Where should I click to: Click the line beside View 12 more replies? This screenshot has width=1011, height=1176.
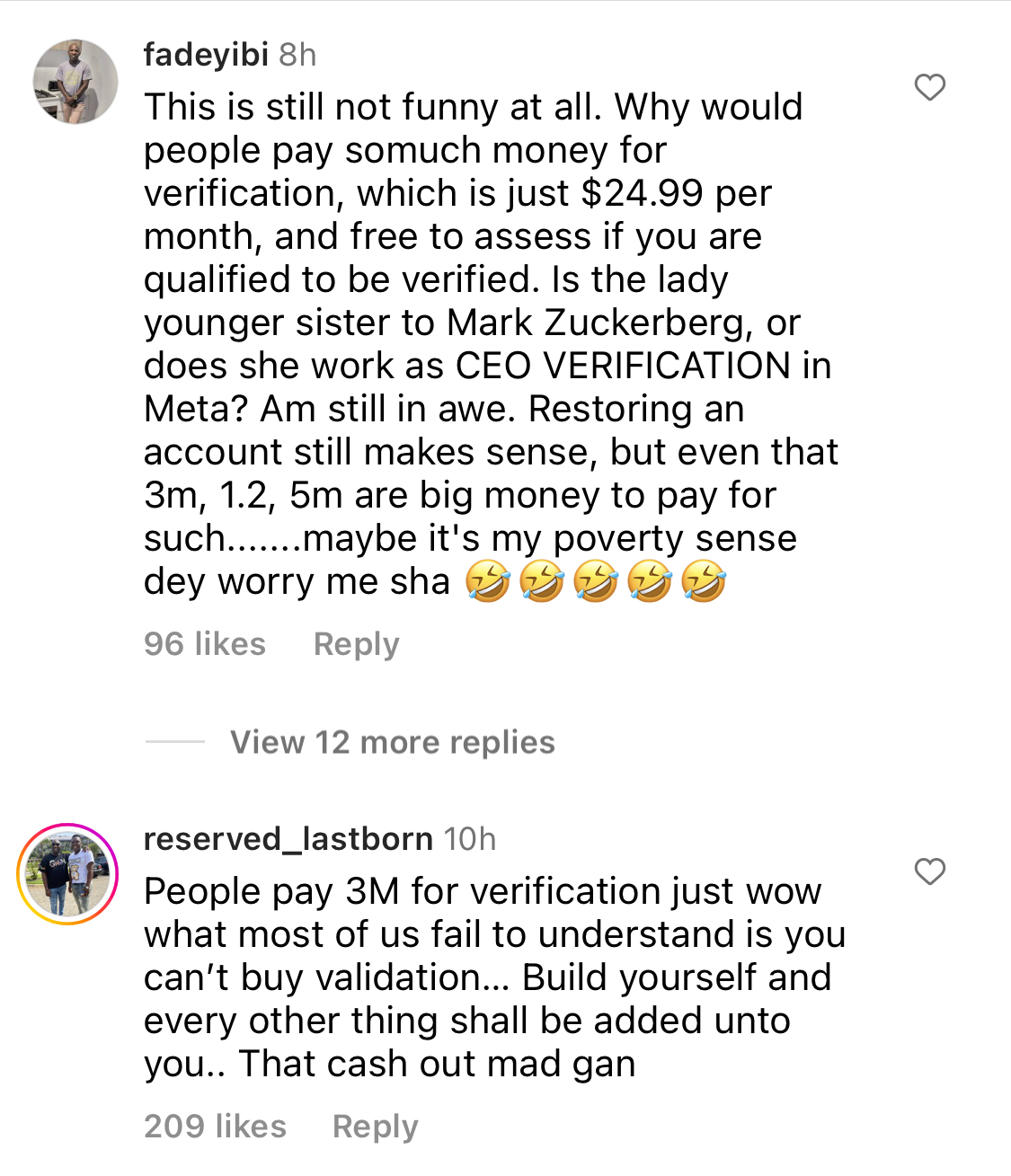(175, 742)
